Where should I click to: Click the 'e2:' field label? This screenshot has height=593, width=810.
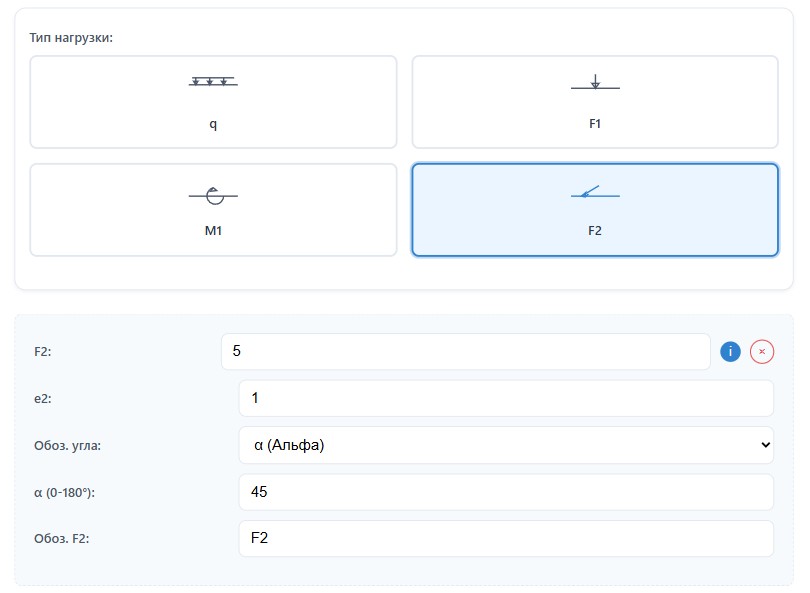tap(44, 398)
